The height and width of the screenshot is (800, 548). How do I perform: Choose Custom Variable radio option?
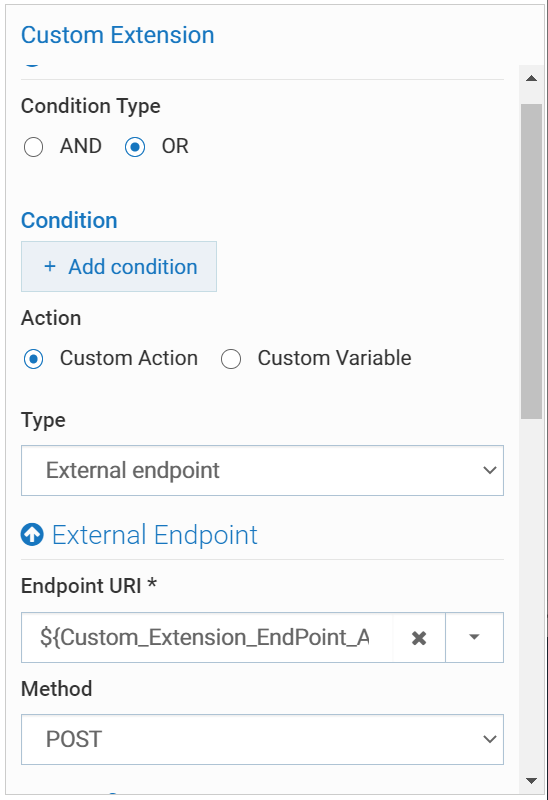click(231, 359)
